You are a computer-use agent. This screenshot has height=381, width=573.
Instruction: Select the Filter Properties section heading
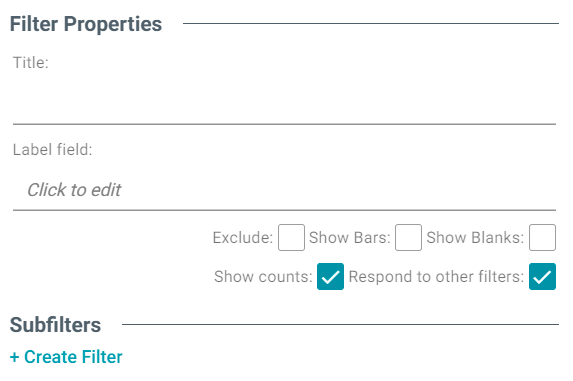tap(86, 24)
